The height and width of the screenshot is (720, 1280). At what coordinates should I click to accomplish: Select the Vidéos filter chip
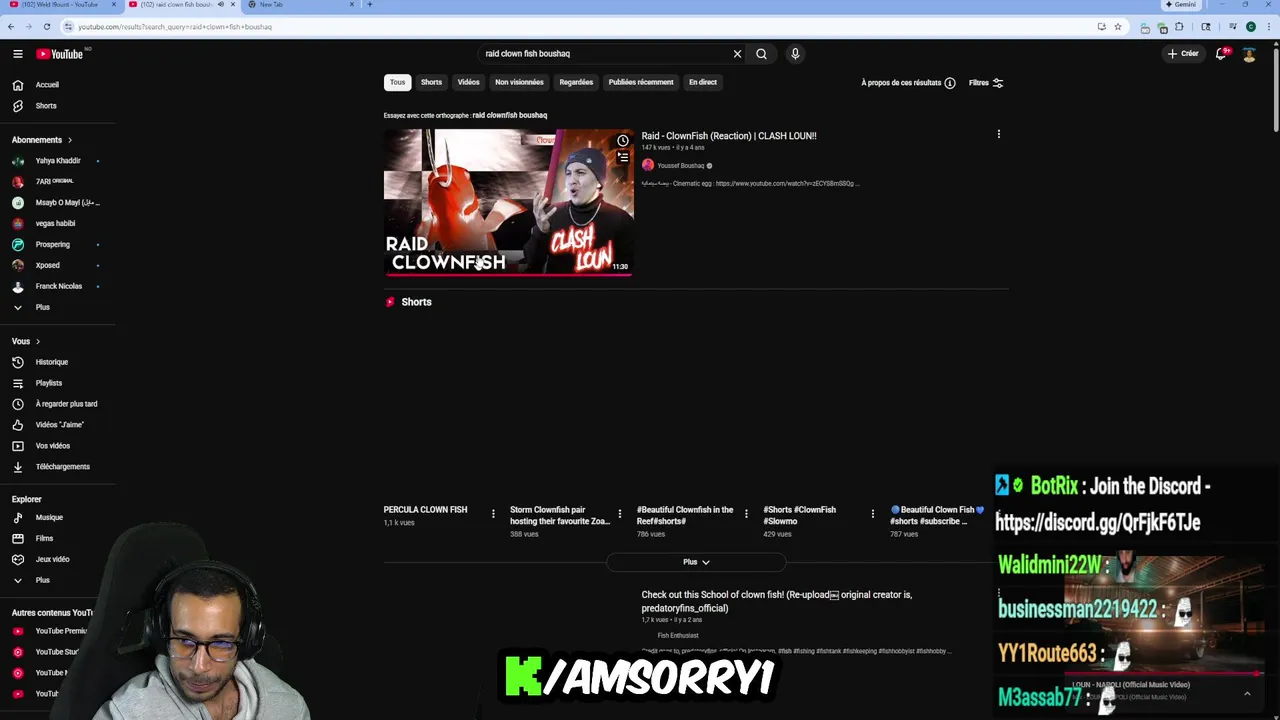(x=469, y=82)
